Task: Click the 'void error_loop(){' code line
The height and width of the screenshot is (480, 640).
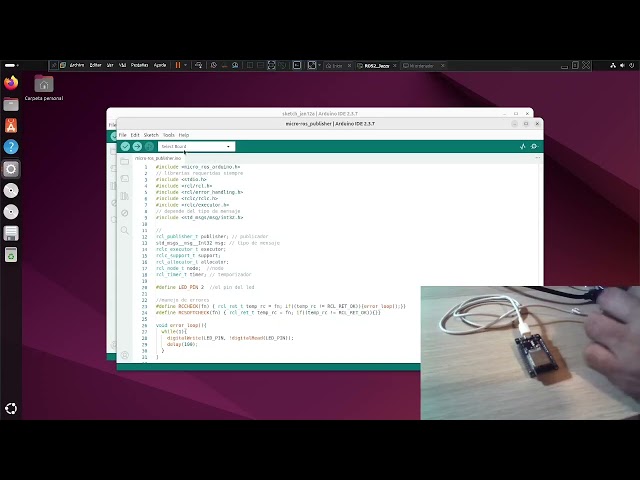Action: (181, 325)
